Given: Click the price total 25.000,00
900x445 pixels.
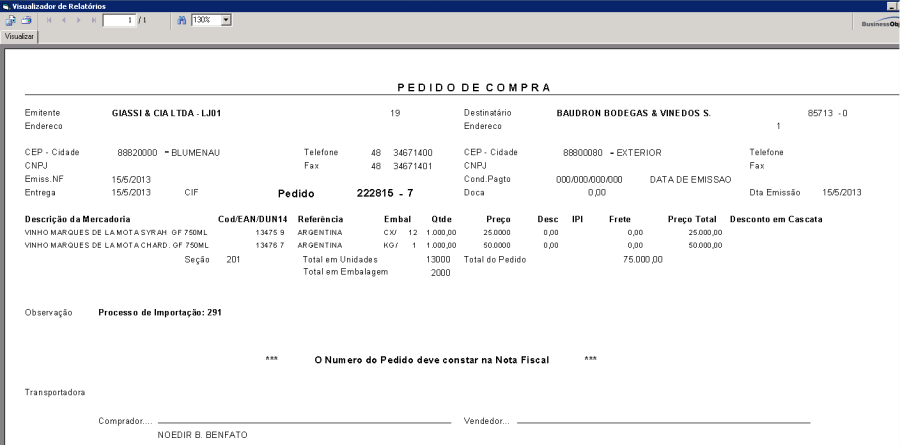Looking at the screenshot, I should pos(705,233).
